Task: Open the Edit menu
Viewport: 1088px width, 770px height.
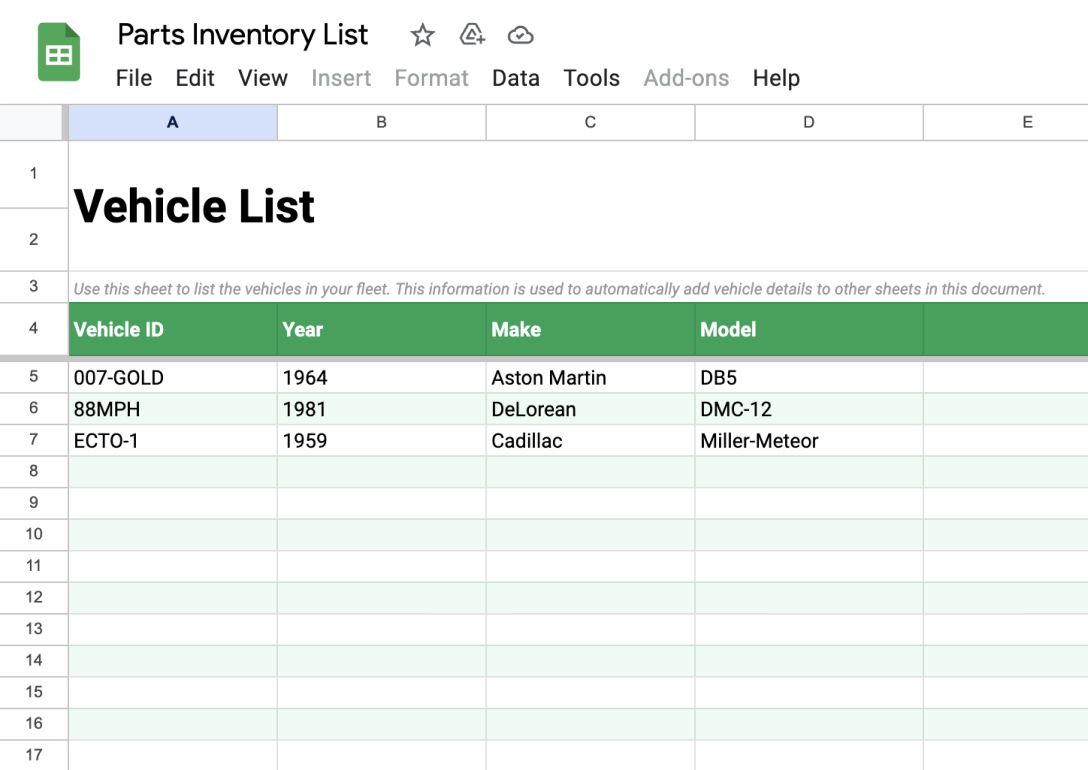Action: 195,78
